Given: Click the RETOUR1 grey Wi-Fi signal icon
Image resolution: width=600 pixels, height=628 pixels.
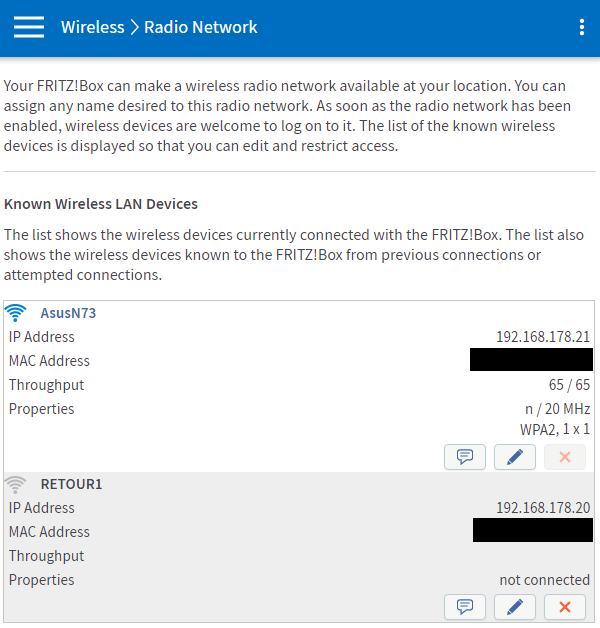Looking at the screenshot, I should tap(16, 484).
